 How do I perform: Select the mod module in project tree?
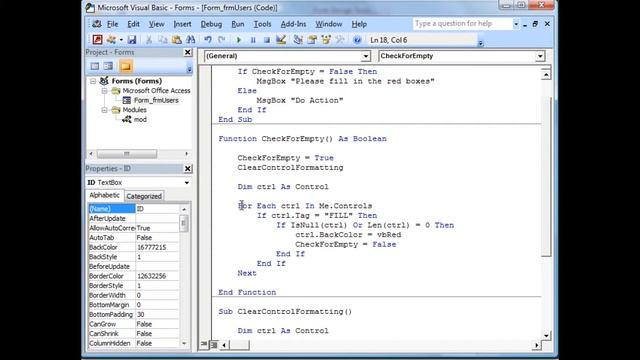point(140,119)
